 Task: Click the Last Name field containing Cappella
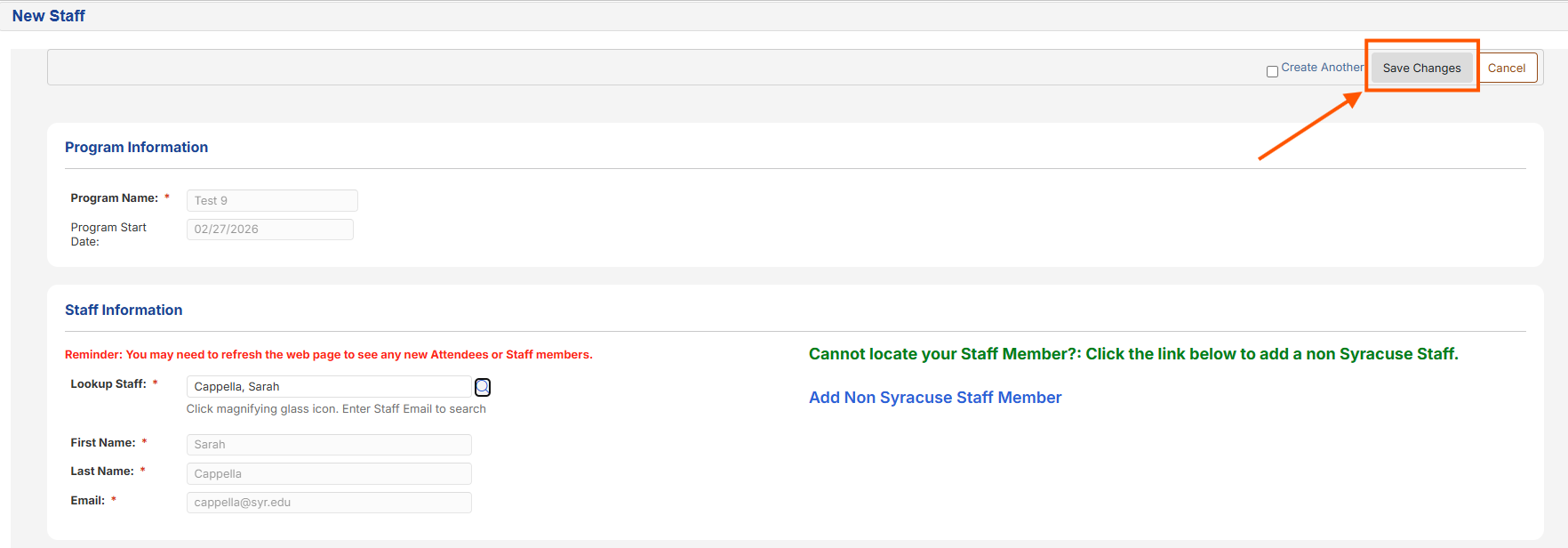point(328,474)
